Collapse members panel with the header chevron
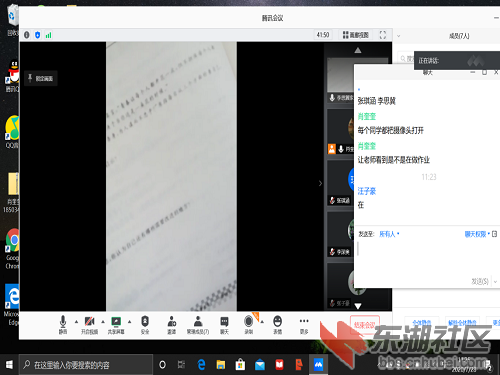 coord(398,36)
